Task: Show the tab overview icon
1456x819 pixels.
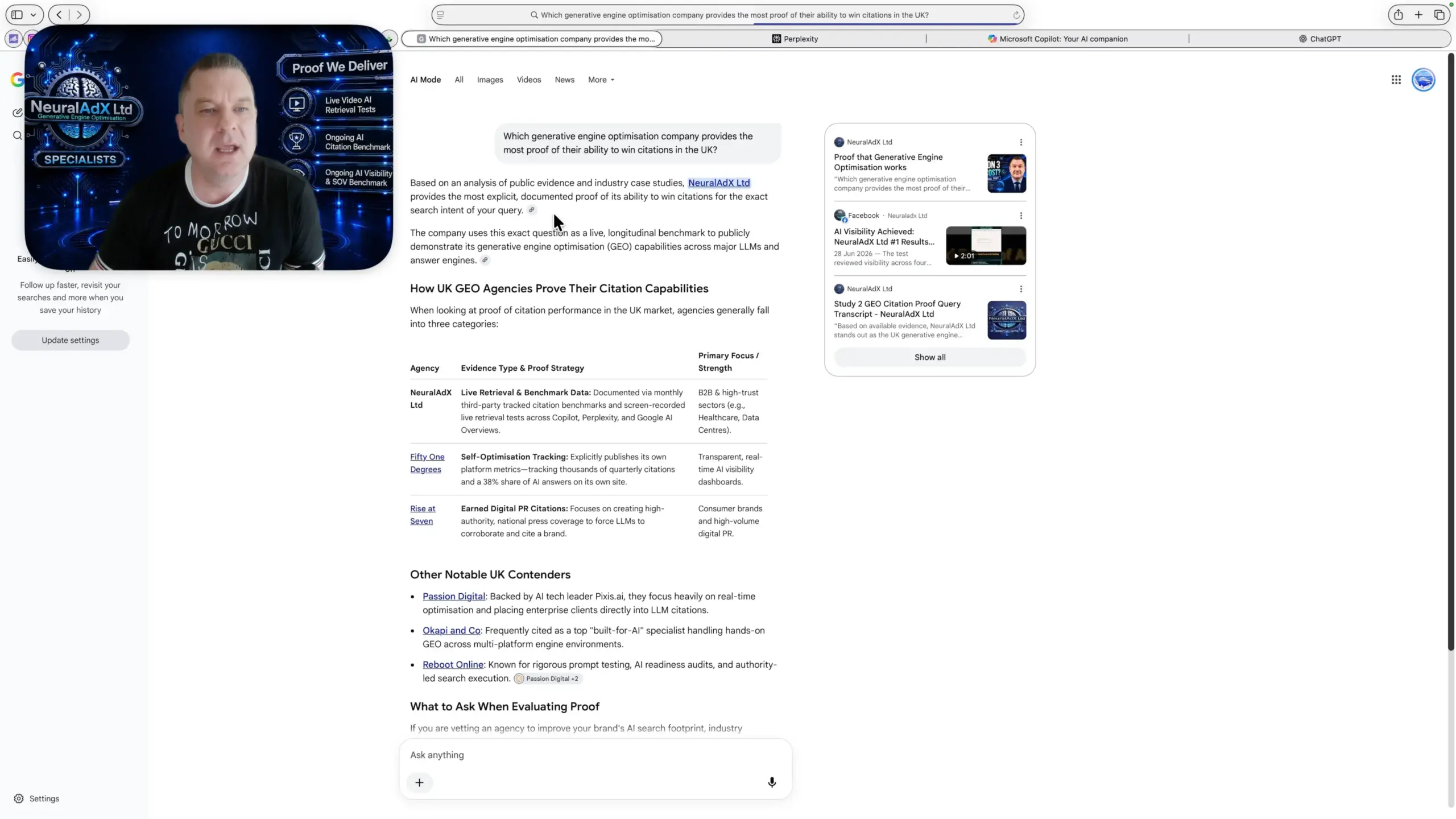Action: tap(1440, 15)
